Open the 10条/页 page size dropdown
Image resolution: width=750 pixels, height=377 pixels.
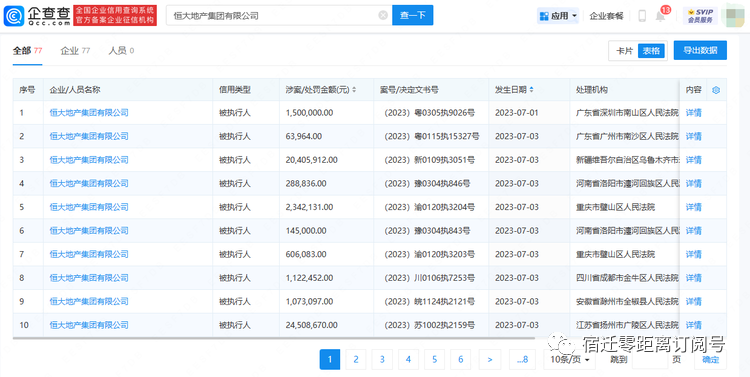click(x=569, y=359)
